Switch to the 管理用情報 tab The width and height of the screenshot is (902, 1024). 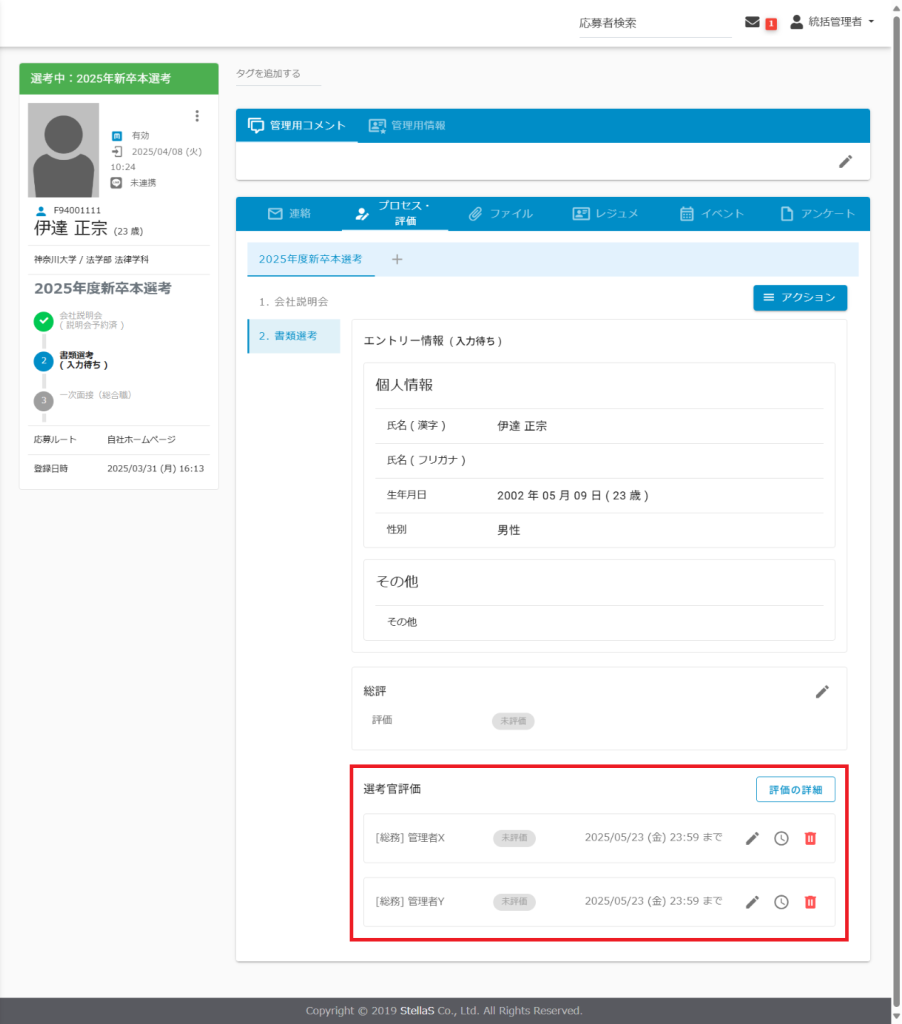[x=407, y=126]
